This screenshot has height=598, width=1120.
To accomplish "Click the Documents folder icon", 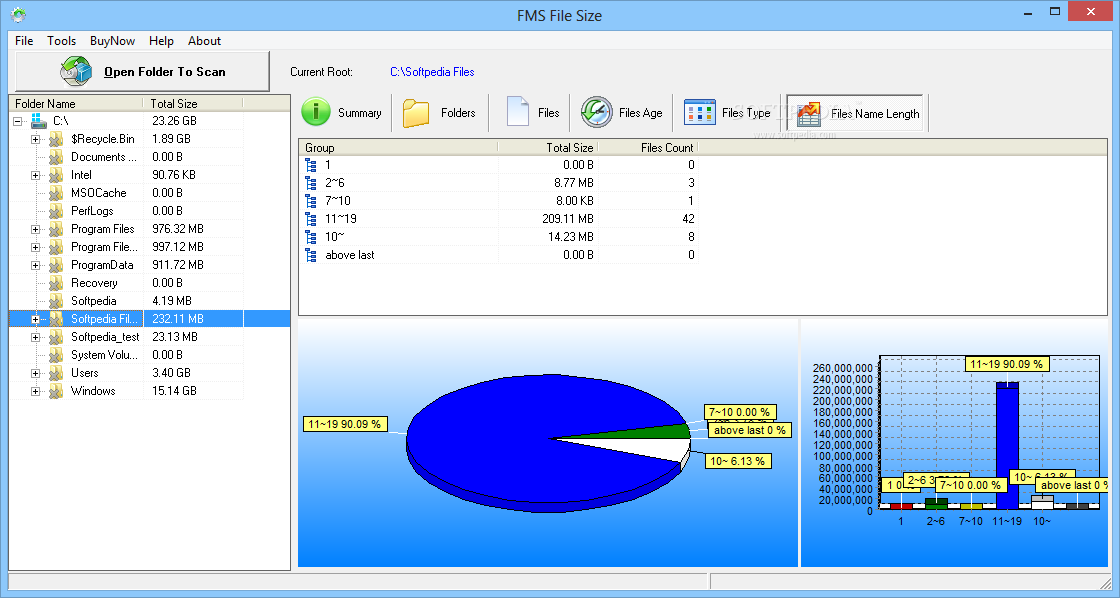I will (56, 156).
